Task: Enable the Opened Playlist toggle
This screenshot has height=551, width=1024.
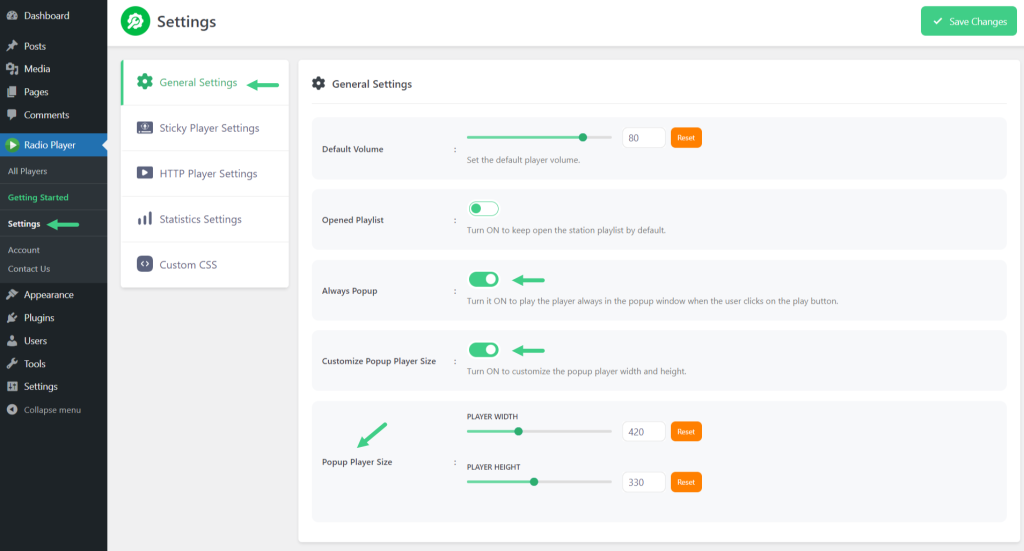Action: [483, 209]
